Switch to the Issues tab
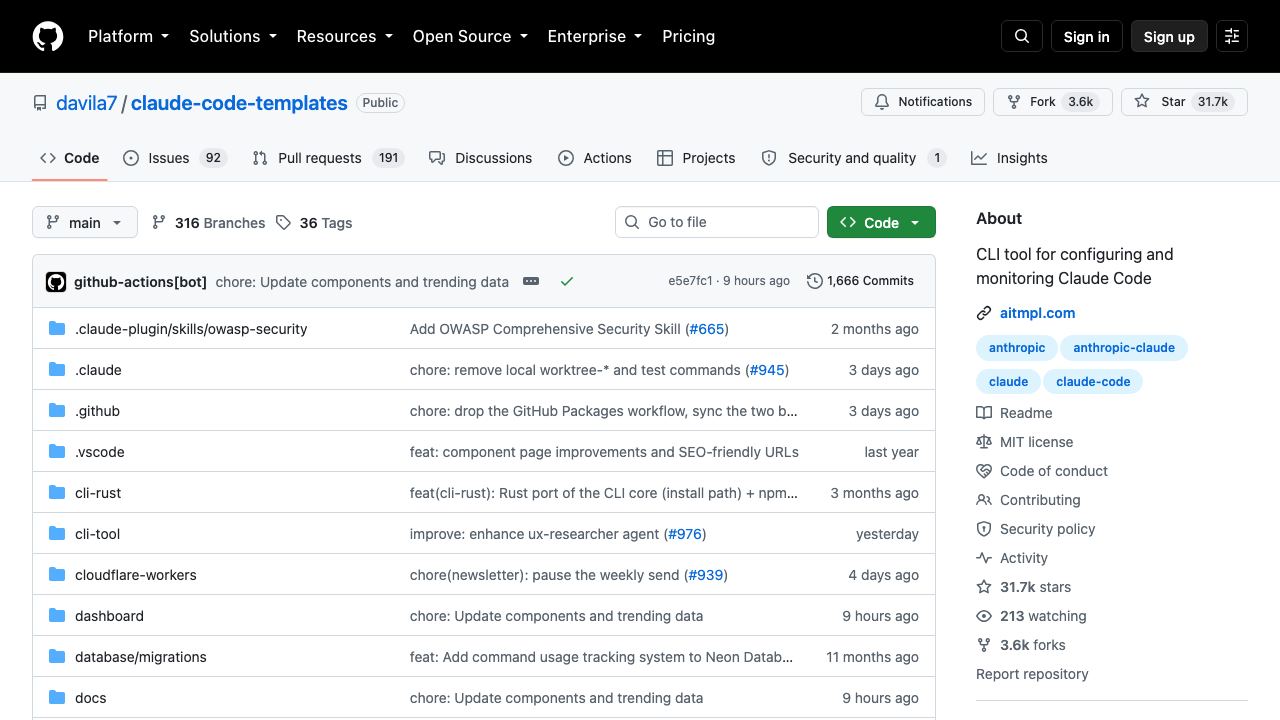The width and height of the screenshot is (1280, 720). [x=175, y=158]
